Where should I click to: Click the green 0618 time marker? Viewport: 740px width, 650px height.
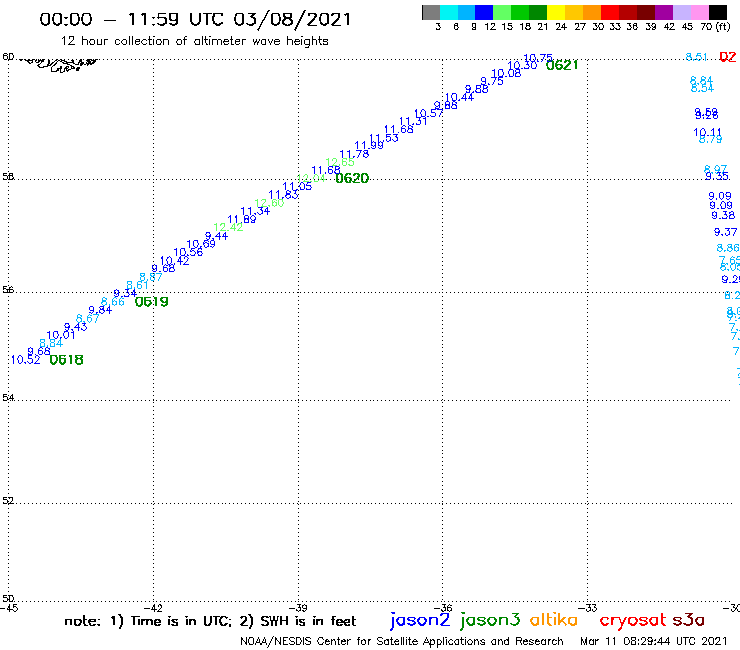point(67,360)
